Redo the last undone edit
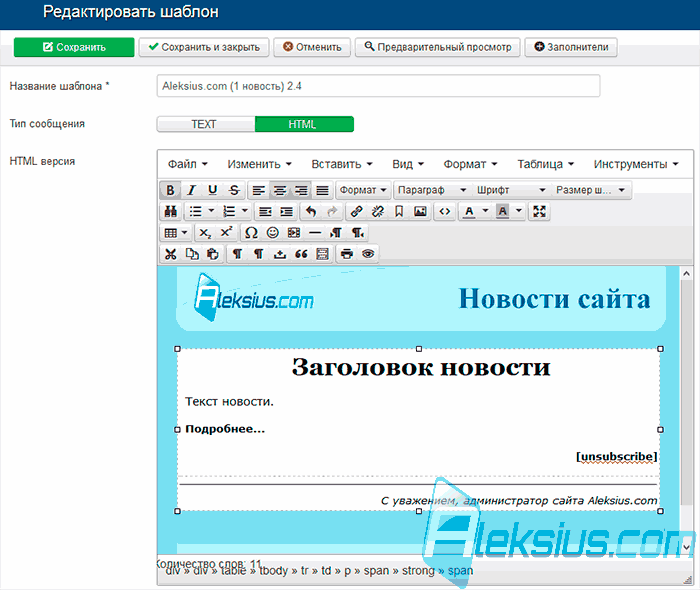The width and height of the screenshot is (700, 590). pos(332,212)
